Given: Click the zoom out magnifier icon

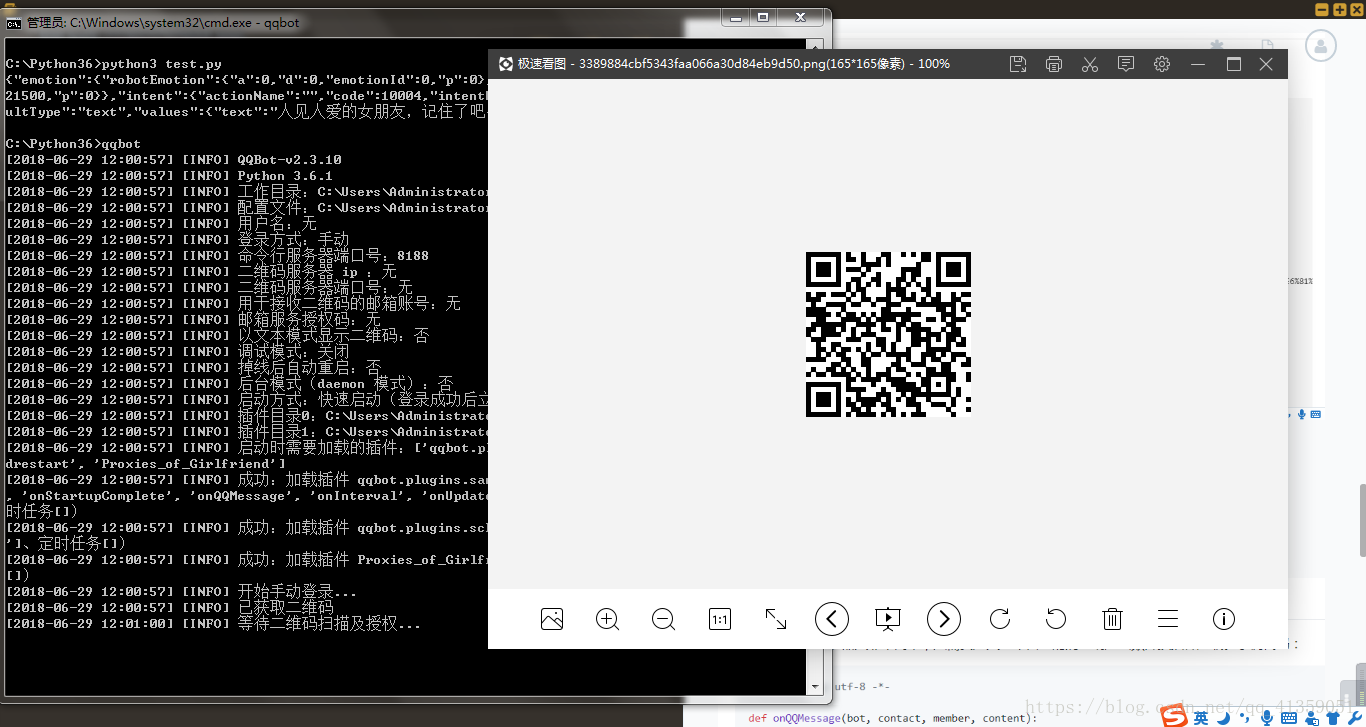Looking at the screenshot, I should 663,619.
